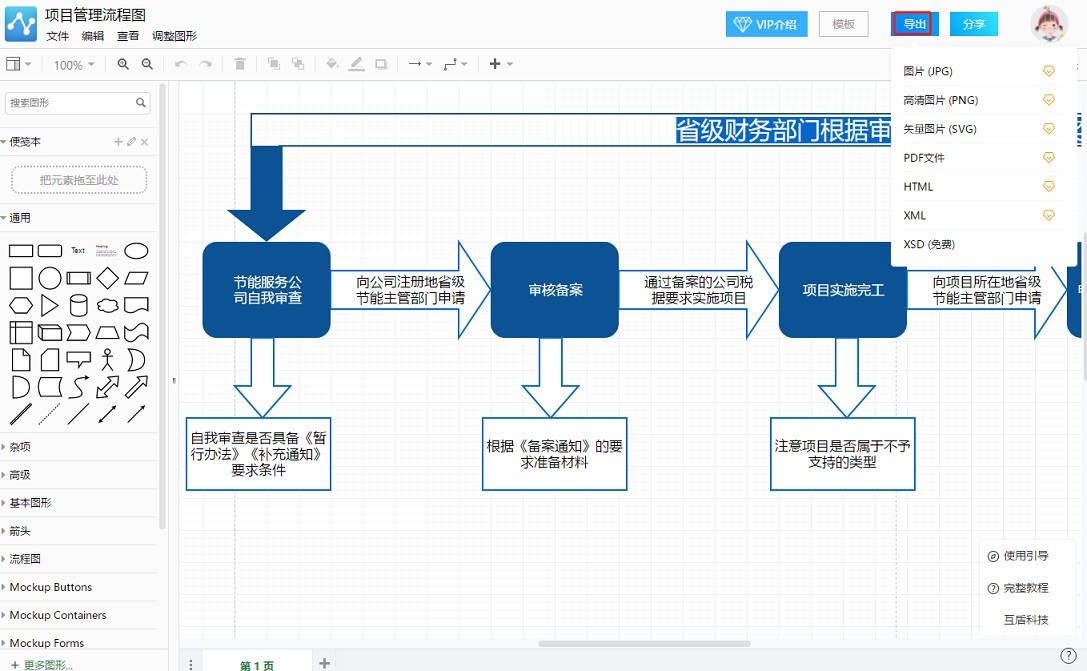Open the VIP介绍 page
This screenshot has width=1087, height=671.
point(766,23)
